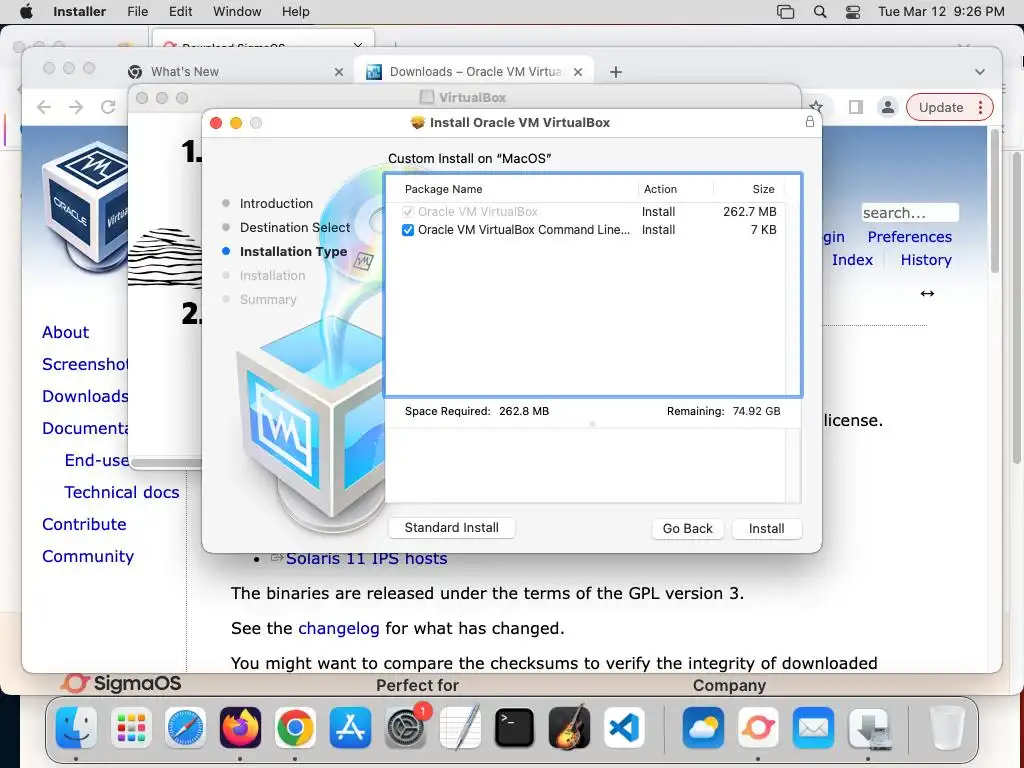Open the cloud weather app in dock
This screenshot has width=1024, height=768.
pyautogui.click(x=703, y=728)
